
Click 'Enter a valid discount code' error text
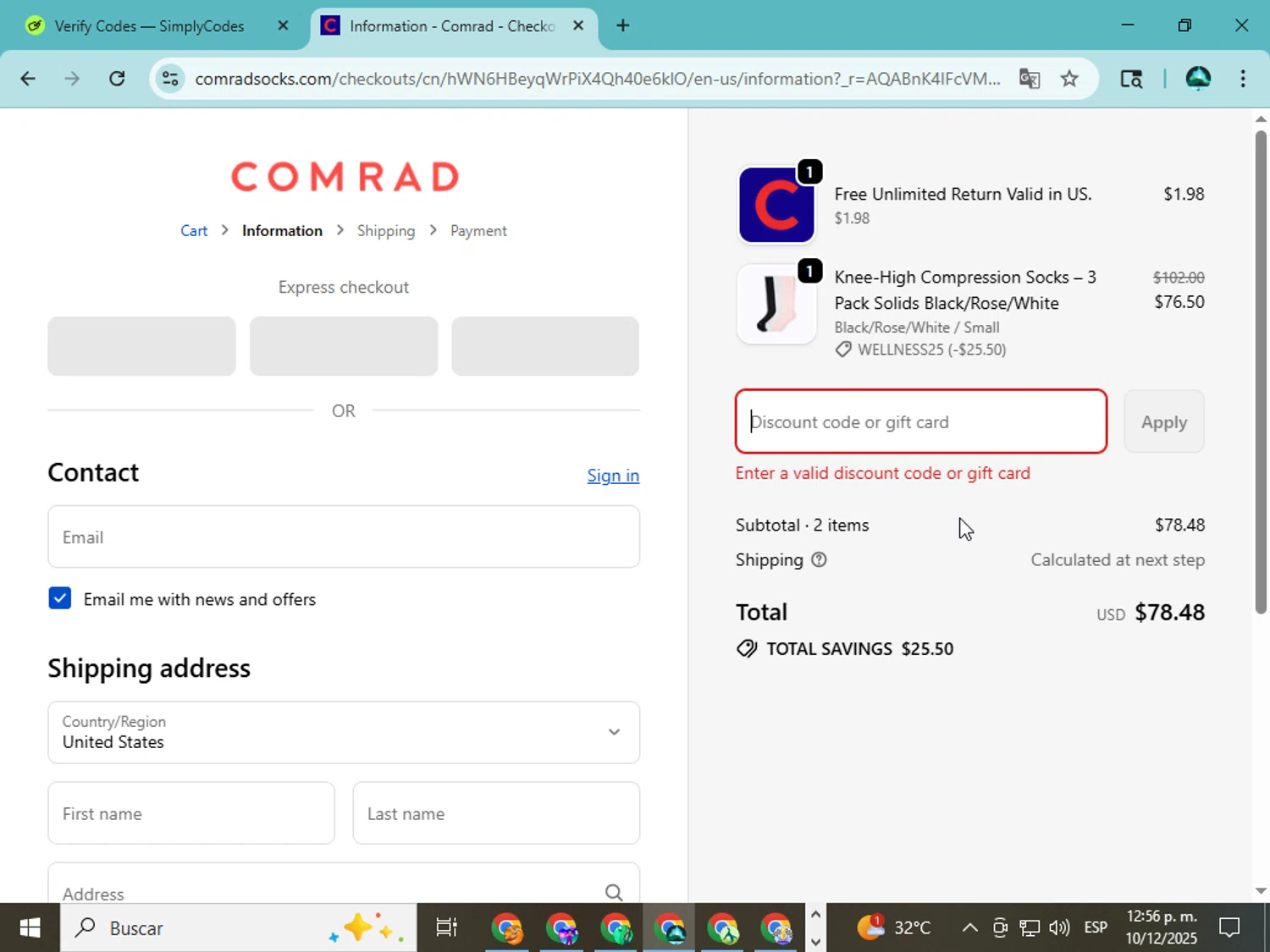[883, 473]
